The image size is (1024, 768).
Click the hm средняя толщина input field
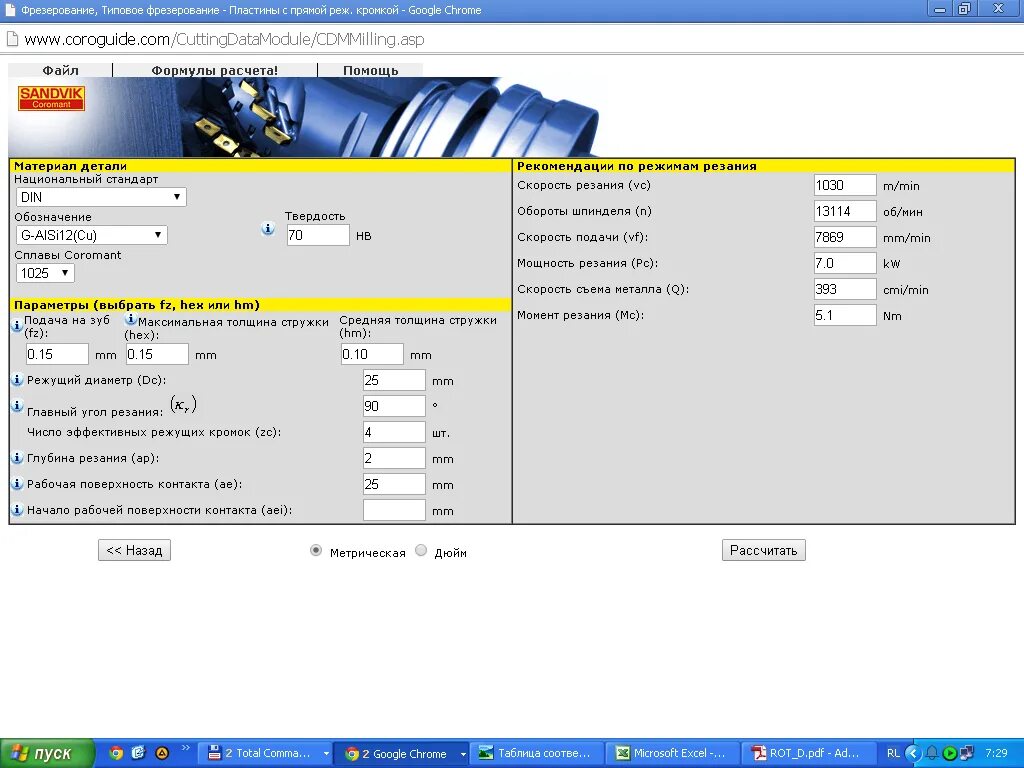click(x=372, y=354)
